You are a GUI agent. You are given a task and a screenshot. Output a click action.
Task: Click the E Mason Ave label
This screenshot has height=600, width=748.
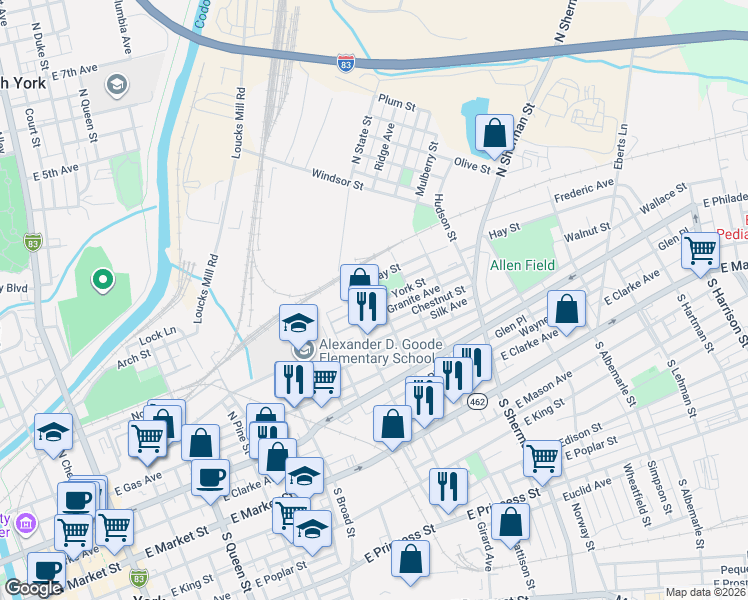pos(543,390)
